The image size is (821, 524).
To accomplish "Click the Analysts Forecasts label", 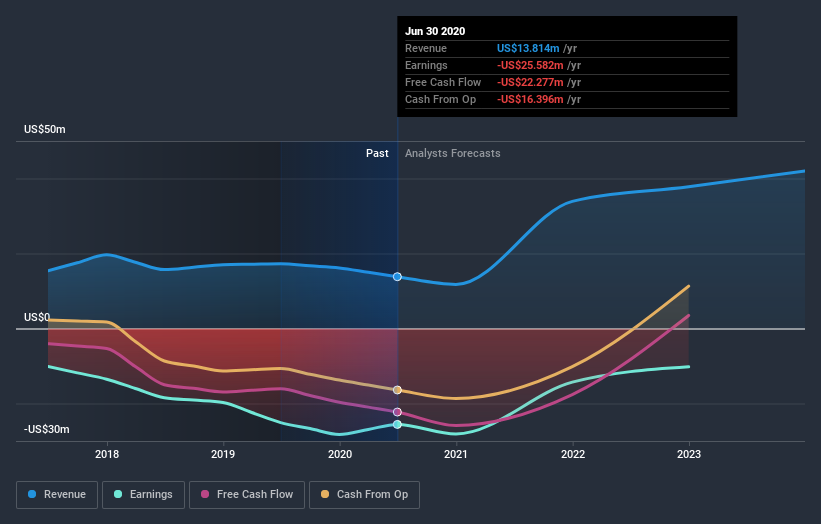I will [452, 153].
